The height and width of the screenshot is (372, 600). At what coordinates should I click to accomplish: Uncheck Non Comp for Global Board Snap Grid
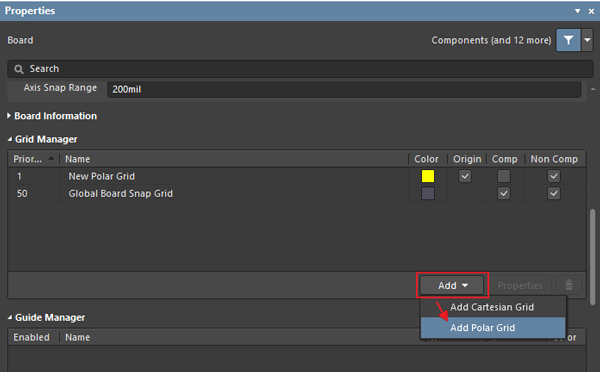click(x=554, y=193)
